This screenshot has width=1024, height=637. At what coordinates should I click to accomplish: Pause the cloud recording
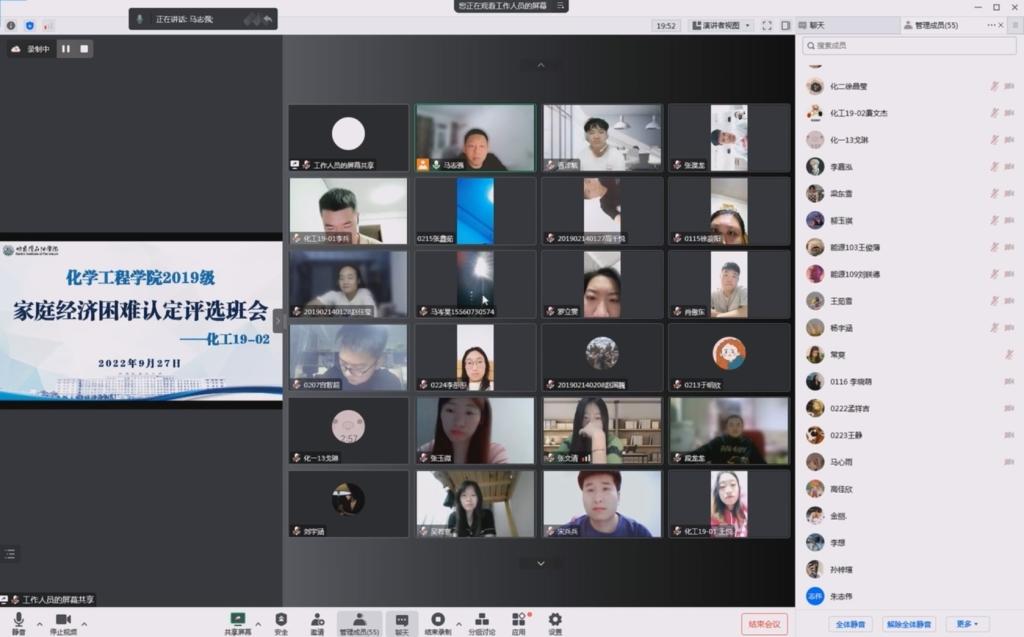point(66,48)
